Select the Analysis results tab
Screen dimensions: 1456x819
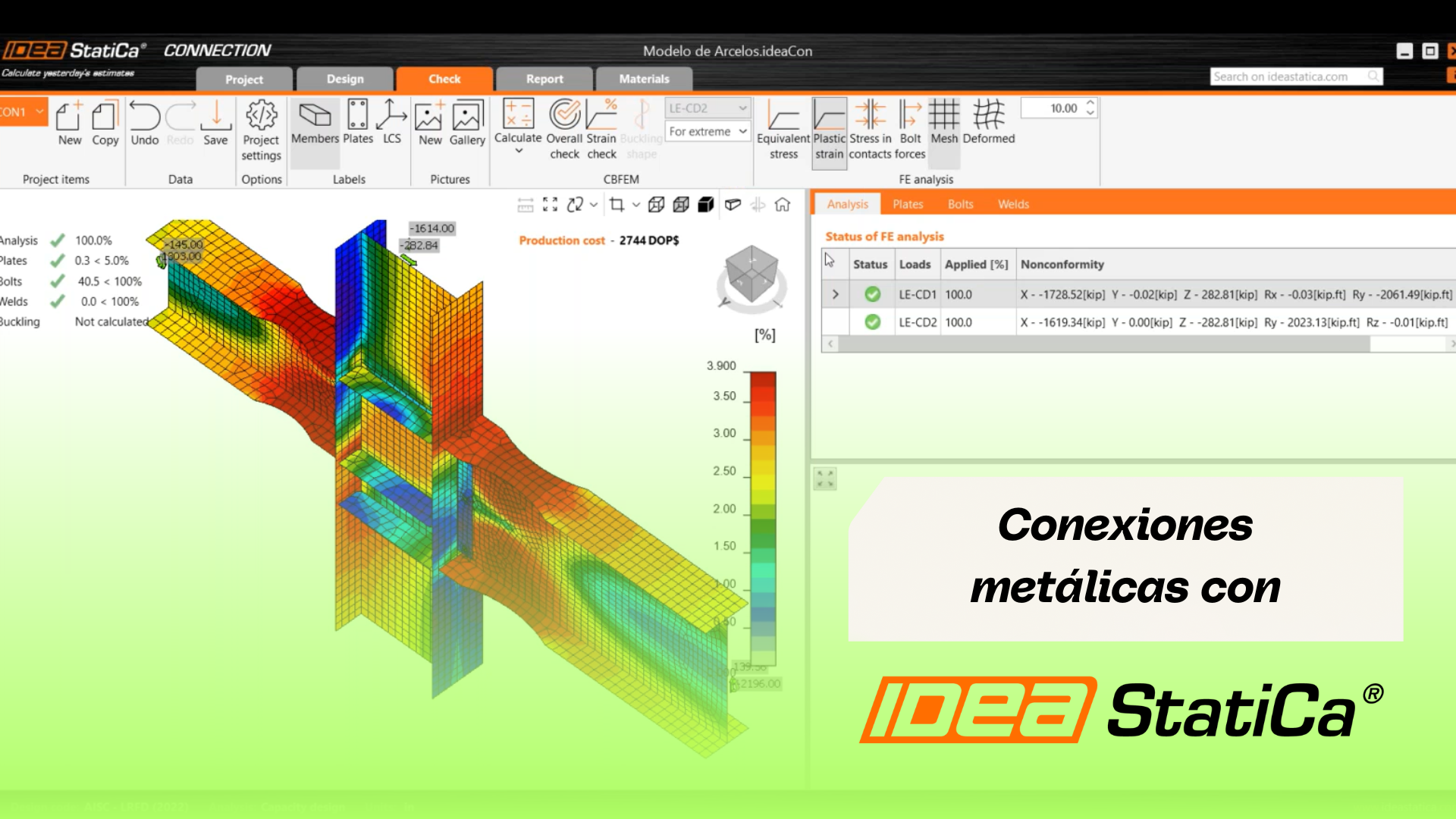(x=847, y=204)
